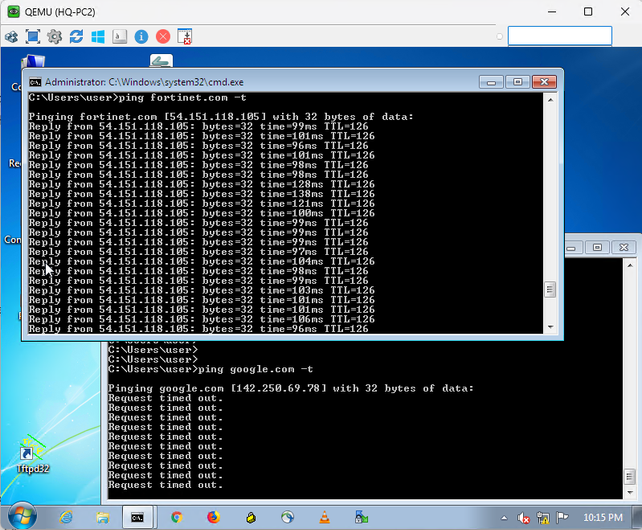Click the red X disconnect icon
Viewport: 642px width, 530px height.
(x=163, y=36)
